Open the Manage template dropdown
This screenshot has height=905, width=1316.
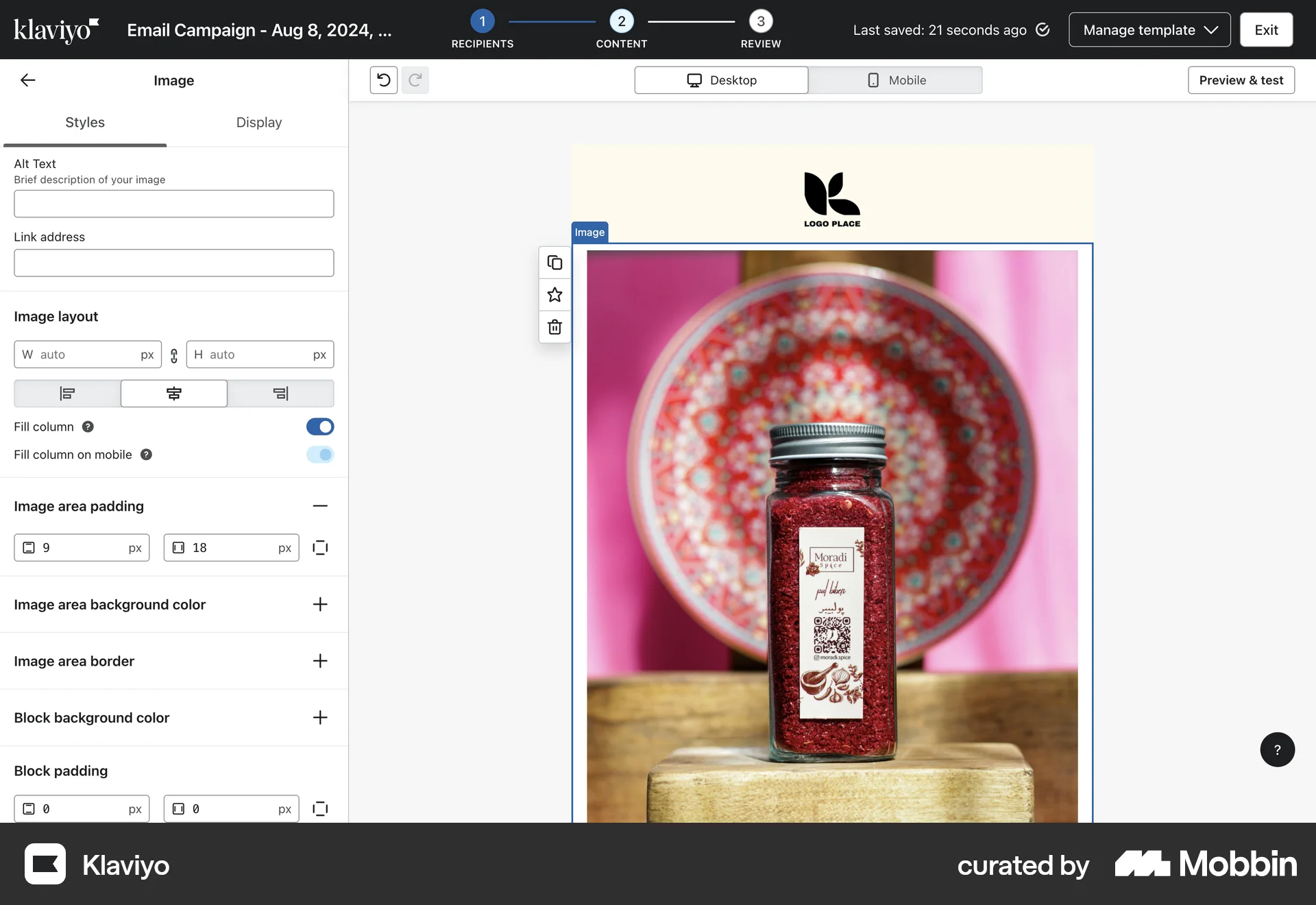tap(1149, 29)
